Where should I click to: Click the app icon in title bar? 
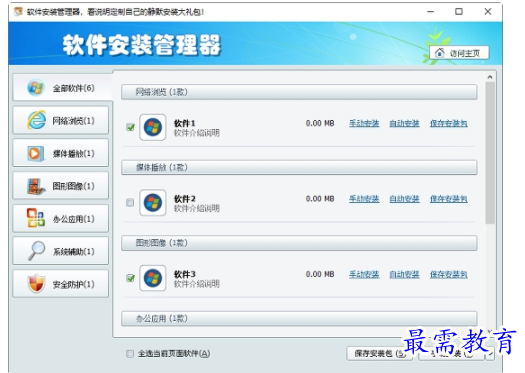point(18,12)
